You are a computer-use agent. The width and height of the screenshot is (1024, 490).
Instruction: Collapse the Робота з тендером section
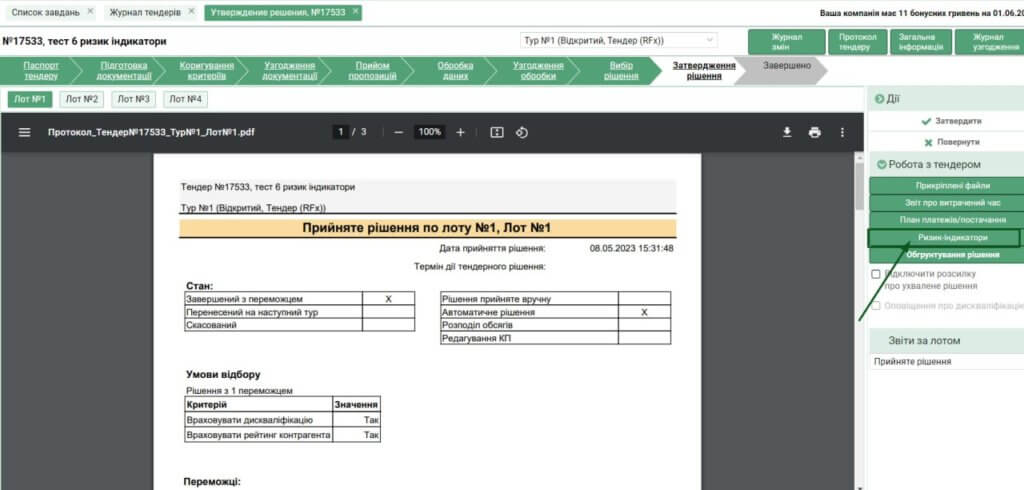880,164
